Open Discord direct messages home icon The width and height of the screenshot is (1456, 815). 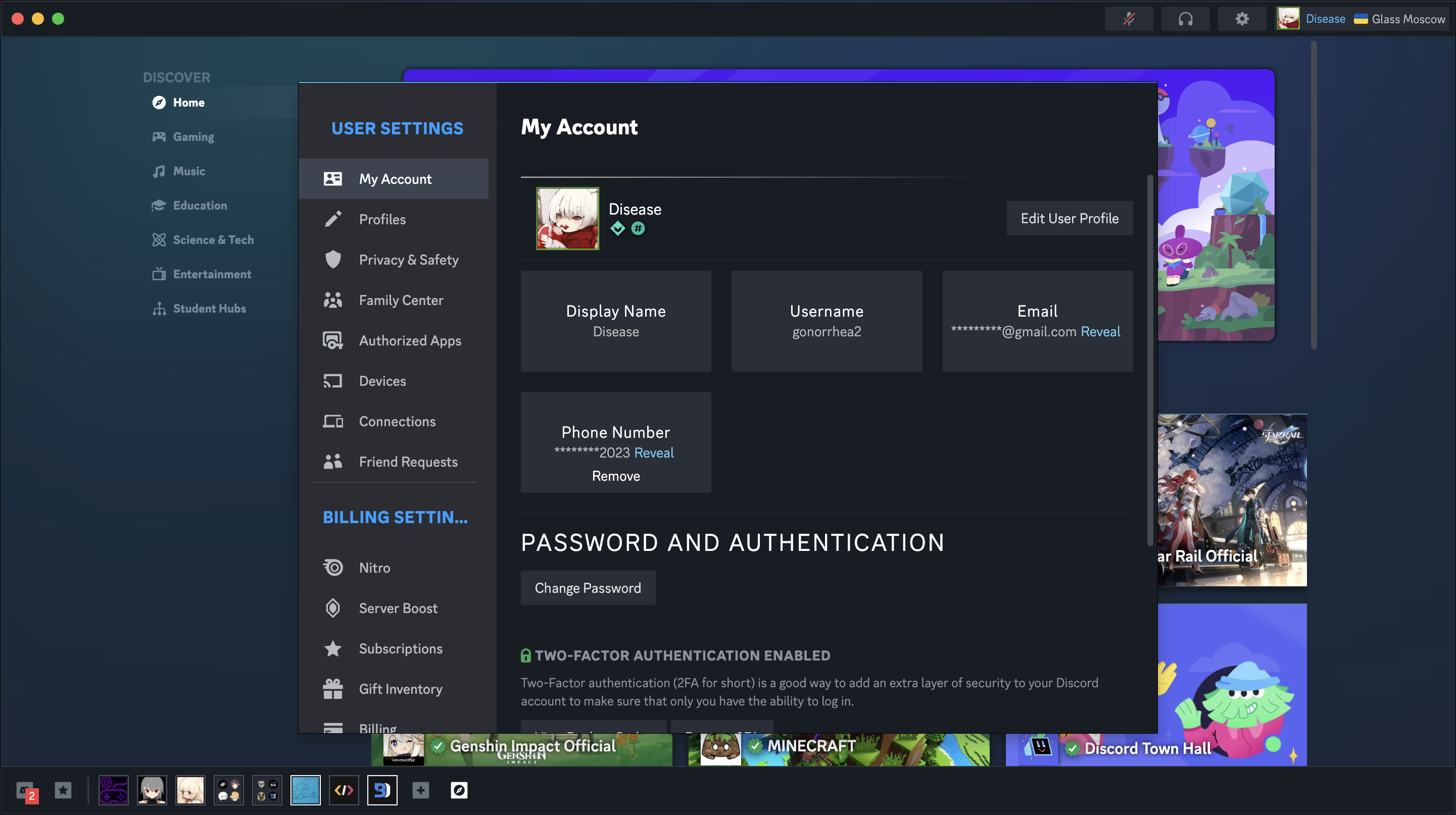[25, 790]
